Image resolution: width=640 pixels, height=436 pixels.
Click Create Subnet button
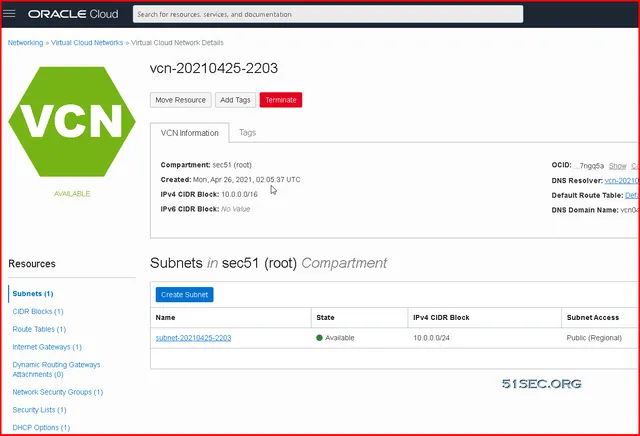(x=184, y=295)
